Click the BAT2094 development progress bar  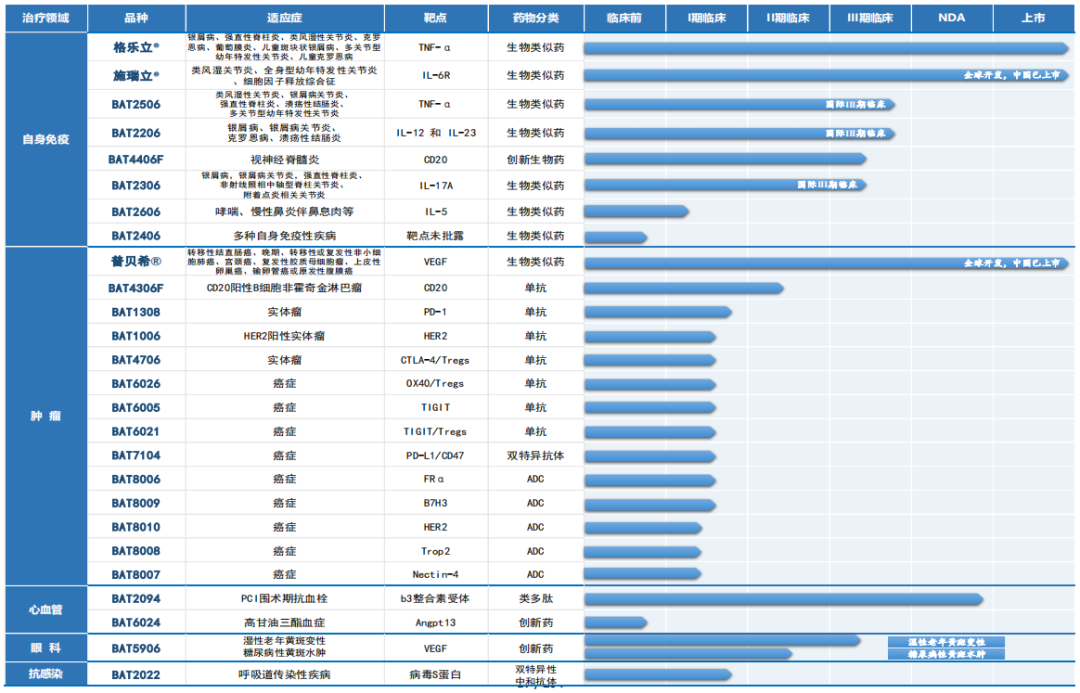tap(784, 599)
